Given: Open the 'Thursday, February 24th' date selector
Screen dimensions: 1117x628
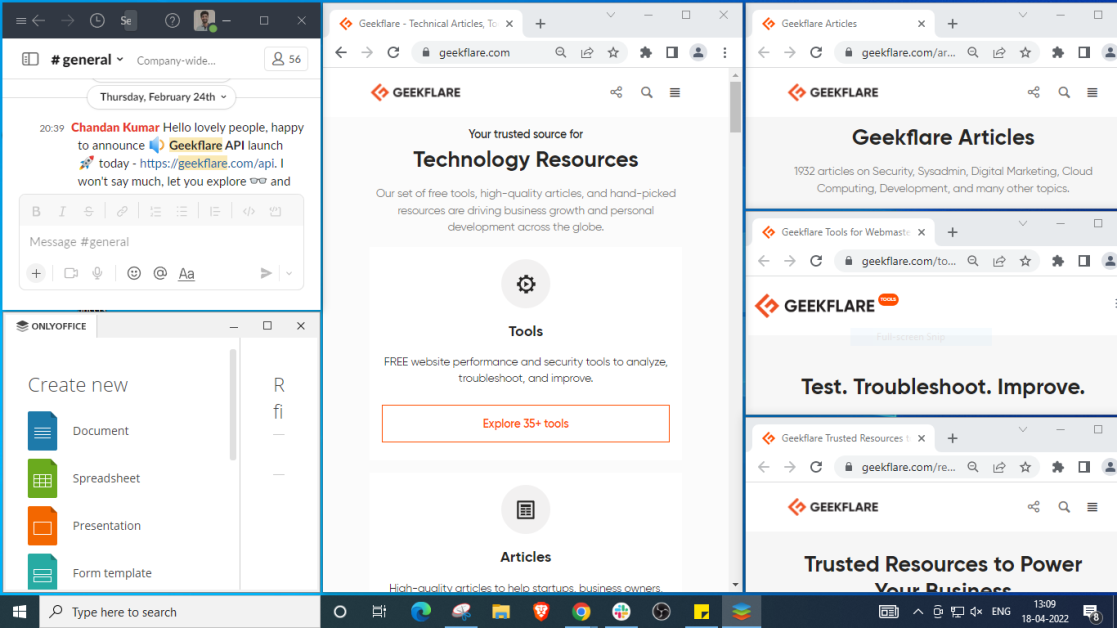Looking at the screenshot, I should point(161,97).
